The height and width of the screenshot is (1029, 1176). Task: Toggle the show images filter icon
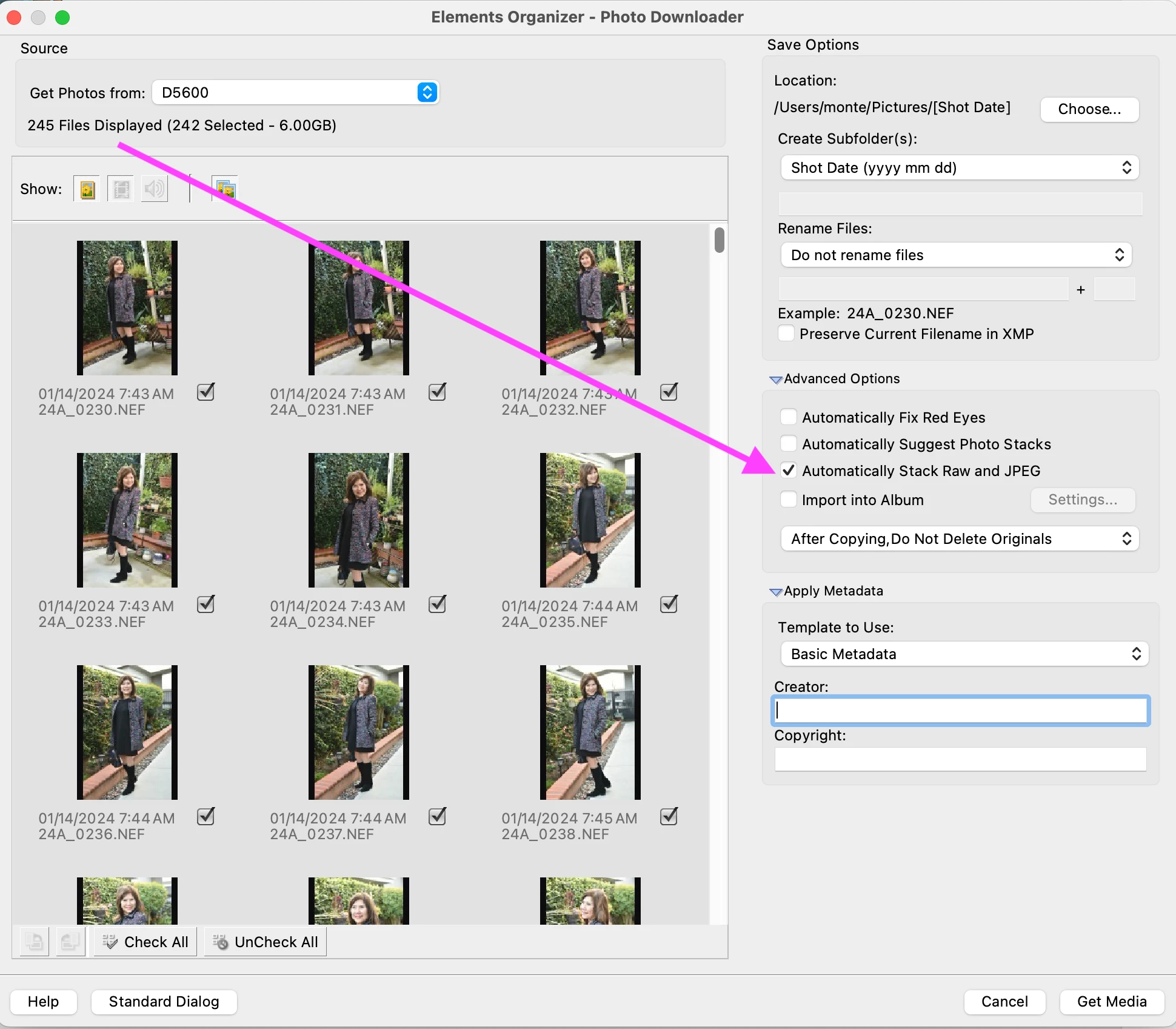(x=87, y=190)
